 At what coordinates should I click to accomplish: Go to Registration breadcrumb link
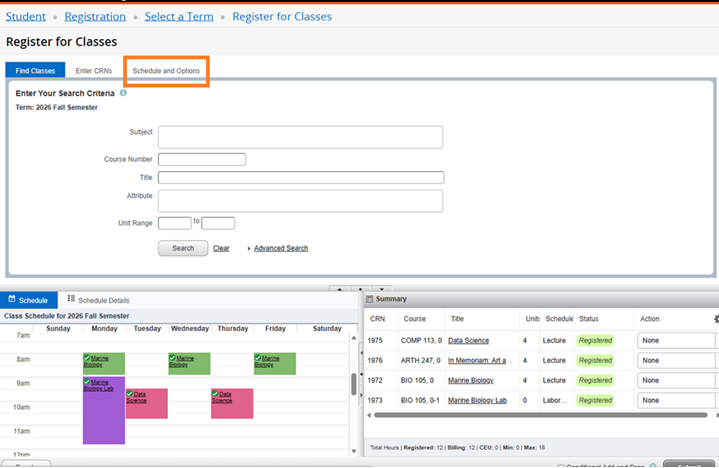95,17
